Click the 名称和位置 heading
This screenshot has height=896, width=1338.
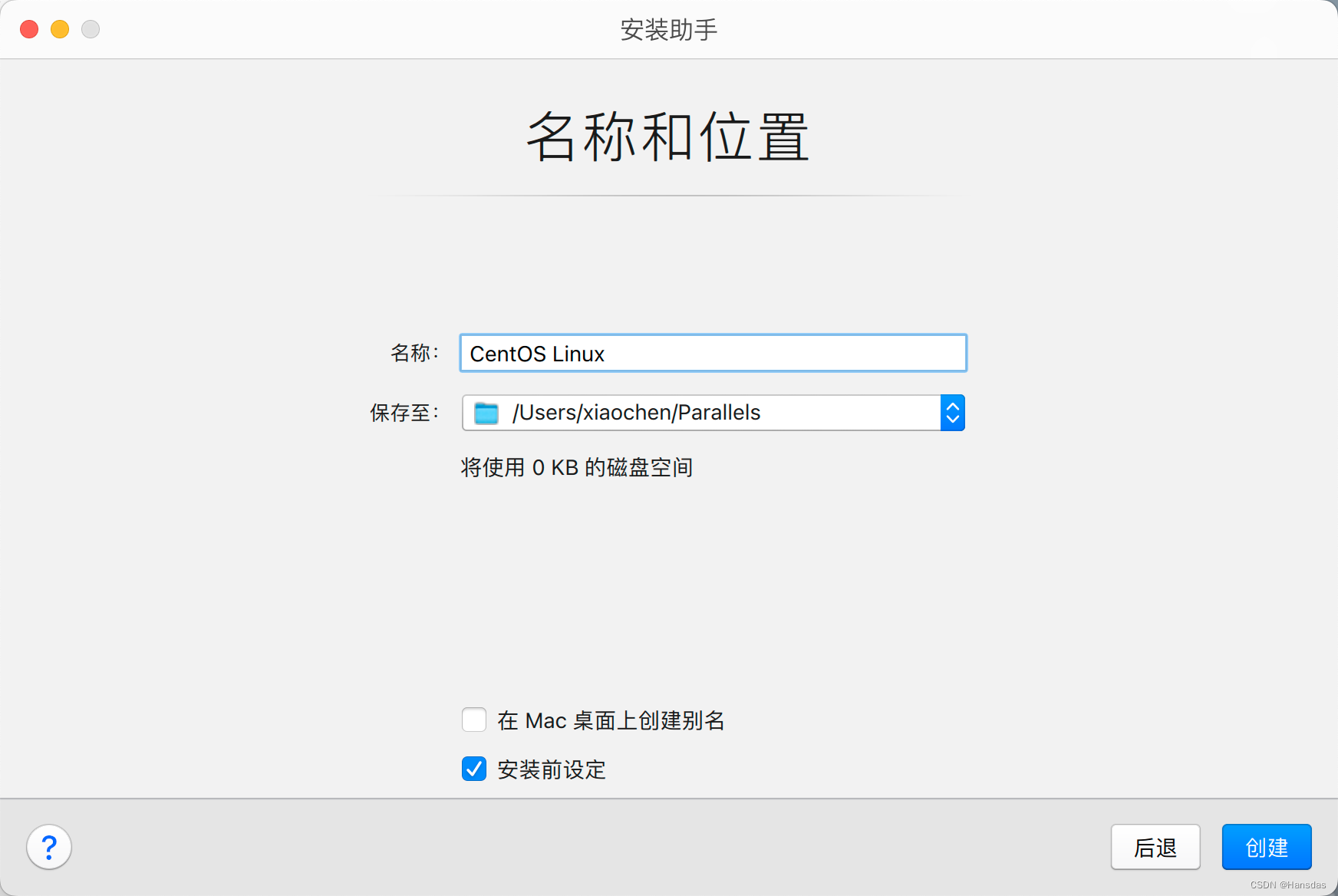[x=668, y=137]
